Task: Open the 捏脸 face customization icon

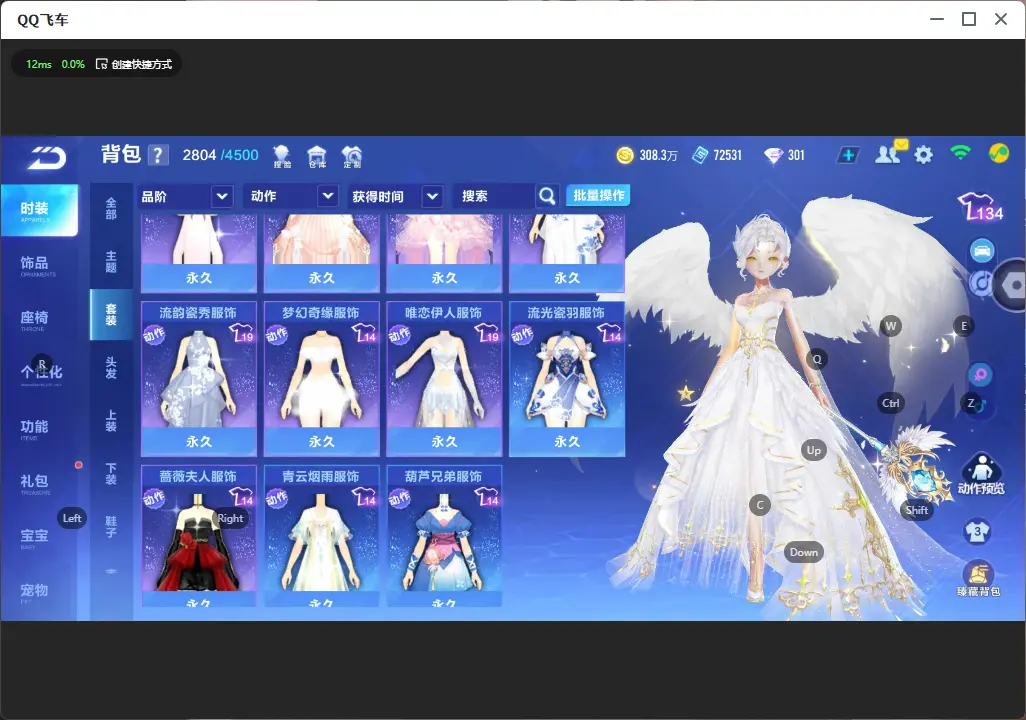Action: (282, 156)
